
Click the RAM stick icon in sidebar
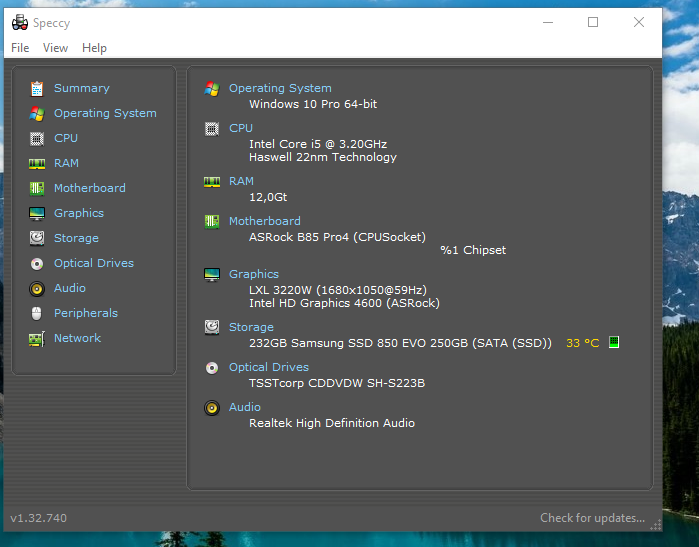(37, 164)
